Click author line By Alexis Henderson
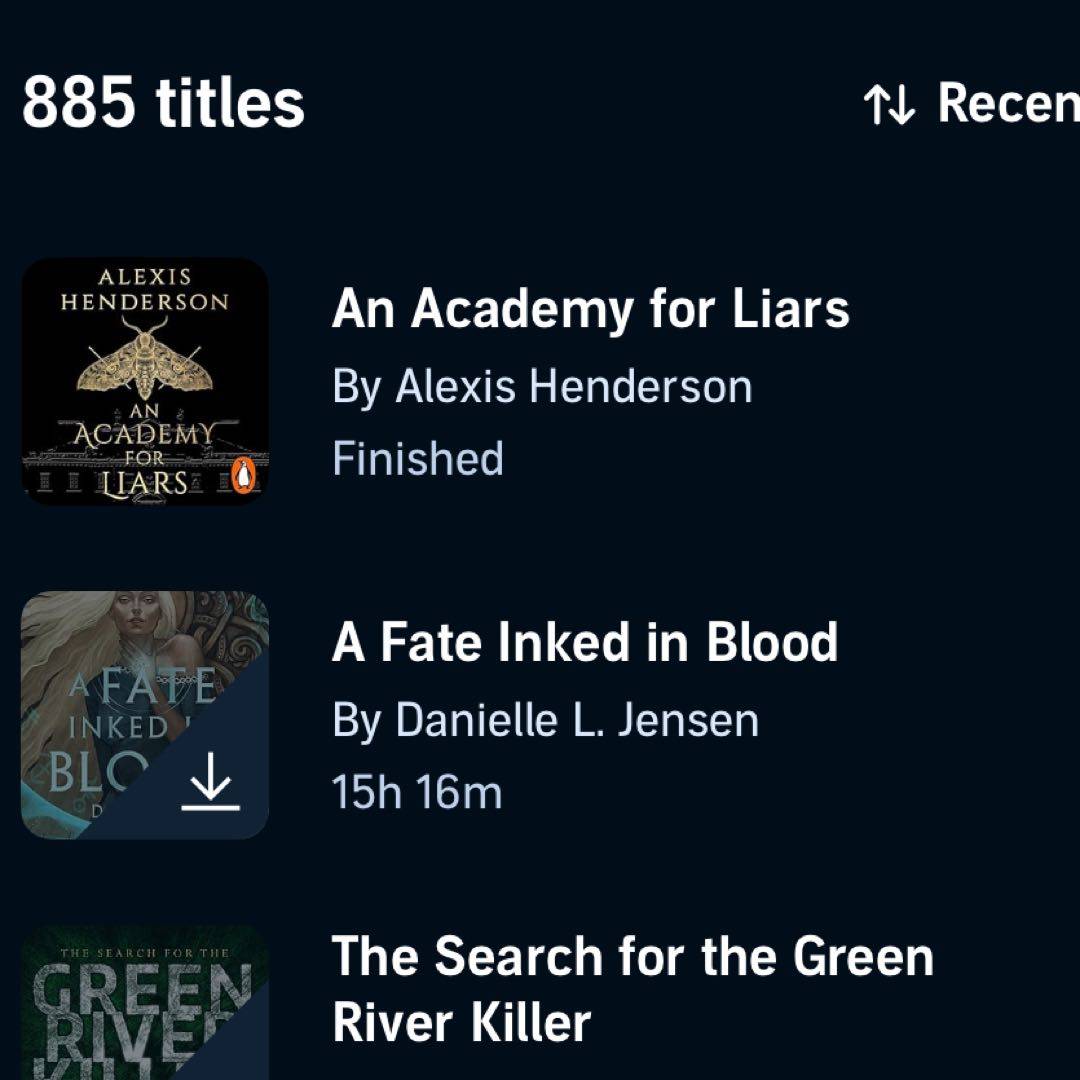The image size is (1080, 1080). pyautogui.click(x=542, y=386)
